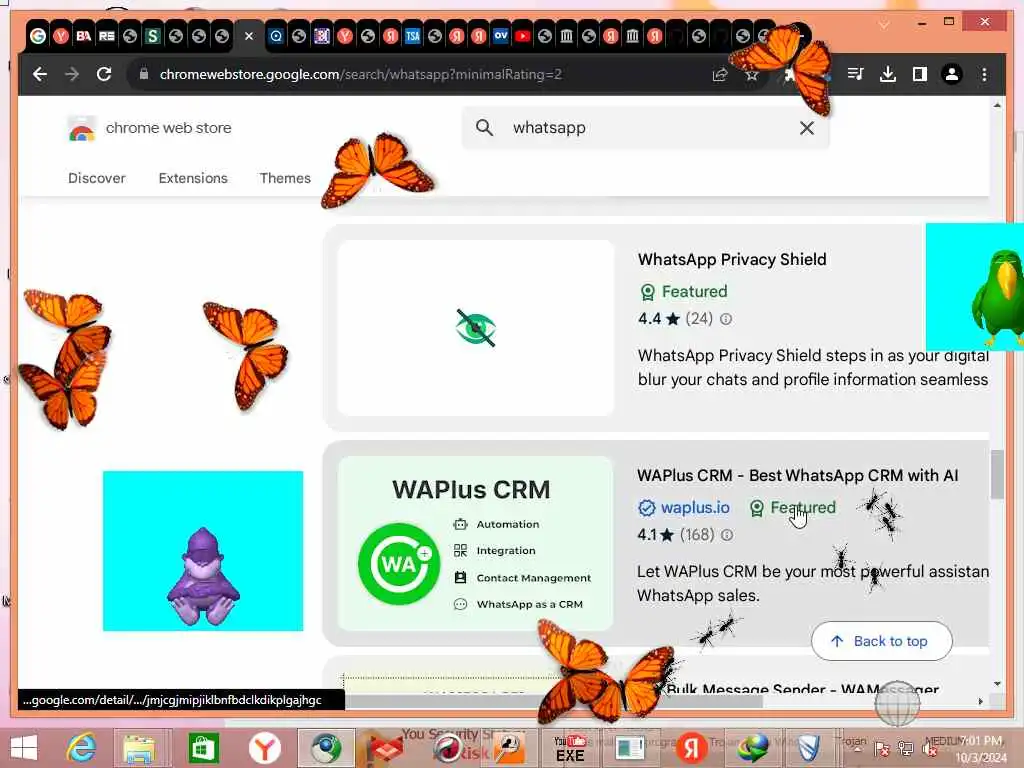Switch to the green S tab

pos(153,36)
